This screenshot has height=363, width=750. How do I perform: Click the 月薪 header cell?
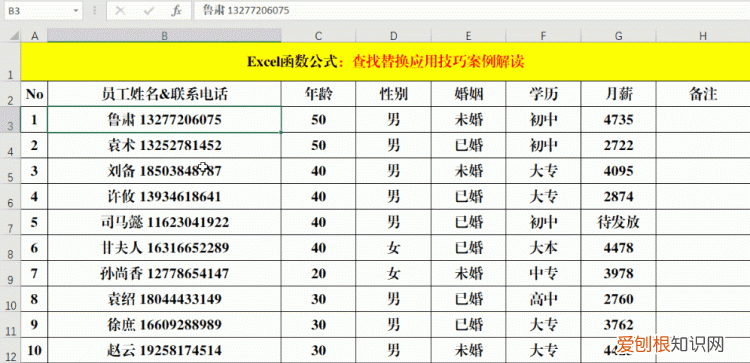pyautogui.click(x=618, y=94)
